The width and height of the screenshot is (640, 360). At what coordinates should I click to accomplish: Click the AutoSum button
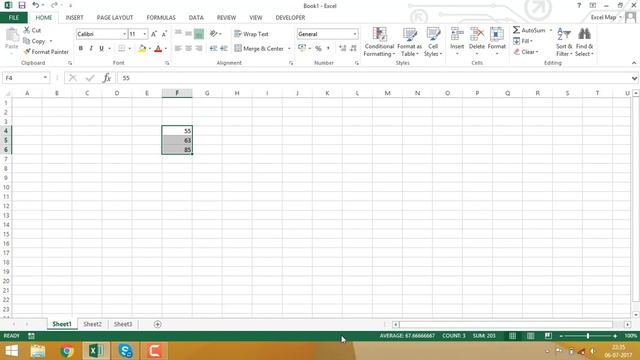(x=529, y=30)
